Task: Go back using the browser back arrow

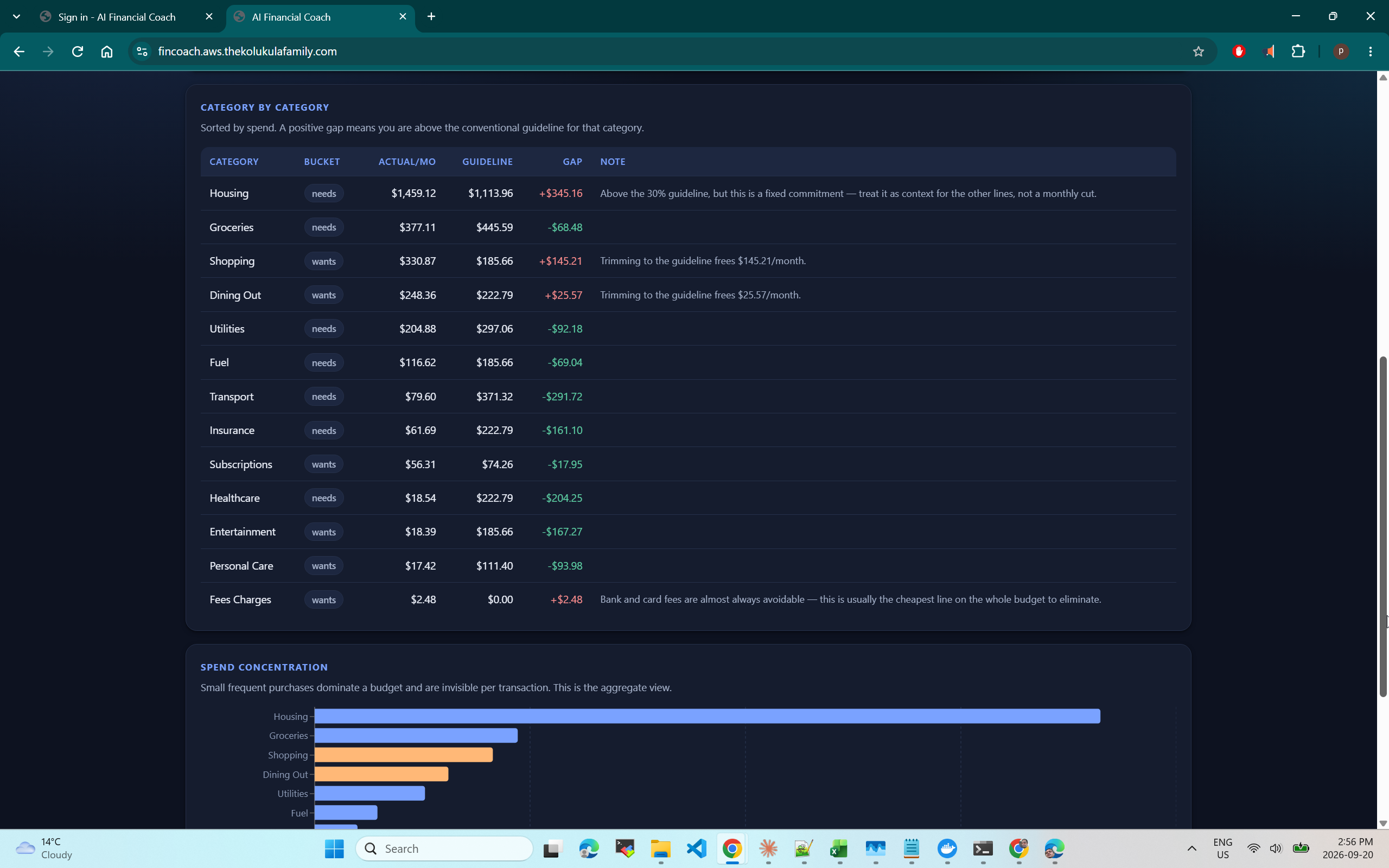Action: pyautogui.click(x=19, y=52)
